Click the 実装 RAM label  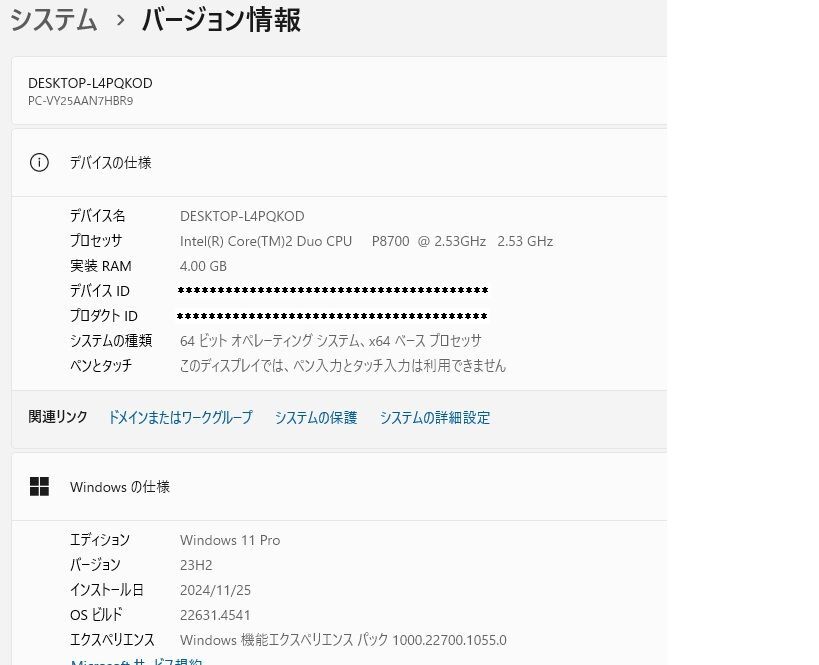101,266
